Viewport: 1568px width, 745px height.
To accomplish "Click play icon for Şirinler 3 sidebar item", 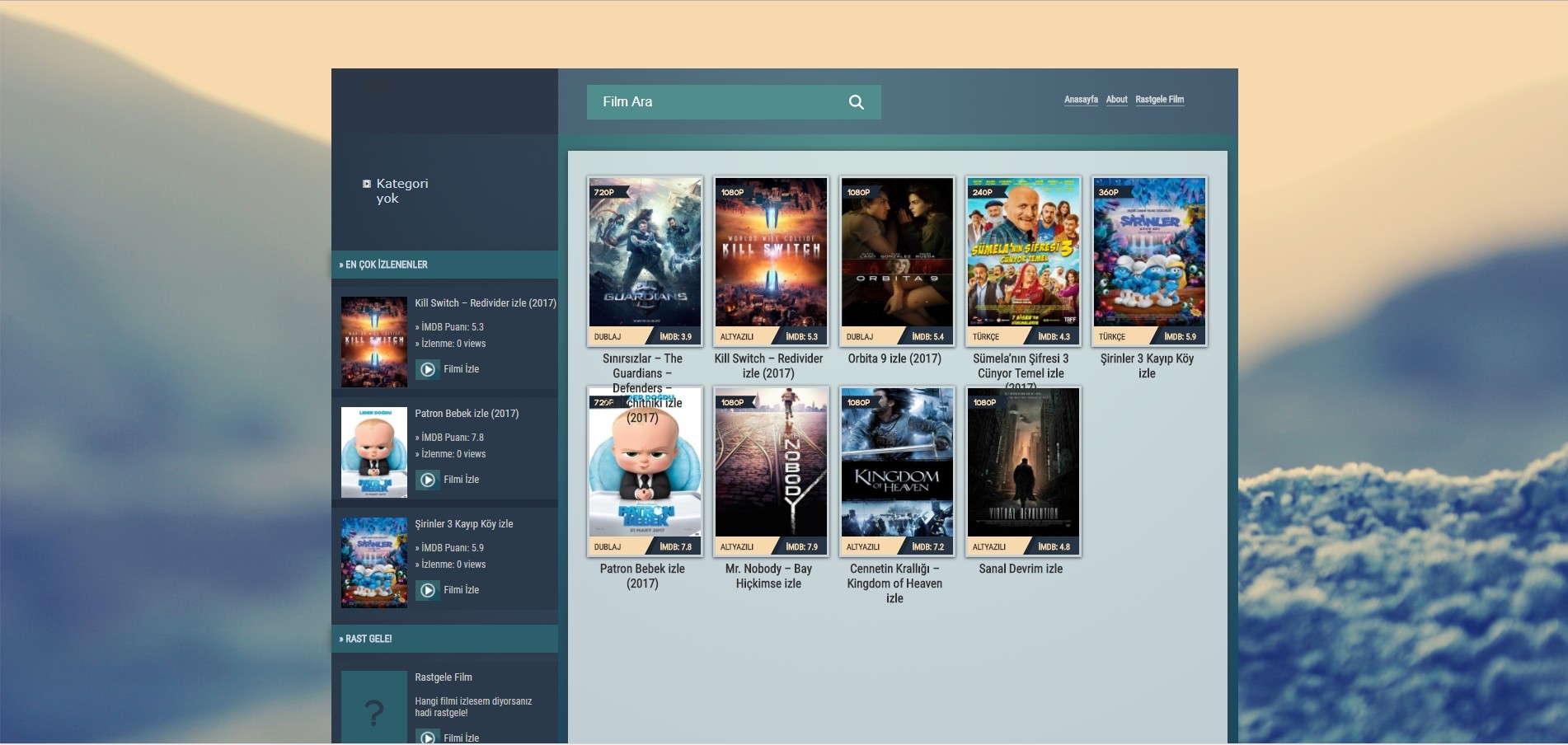I will coord(428,590).
